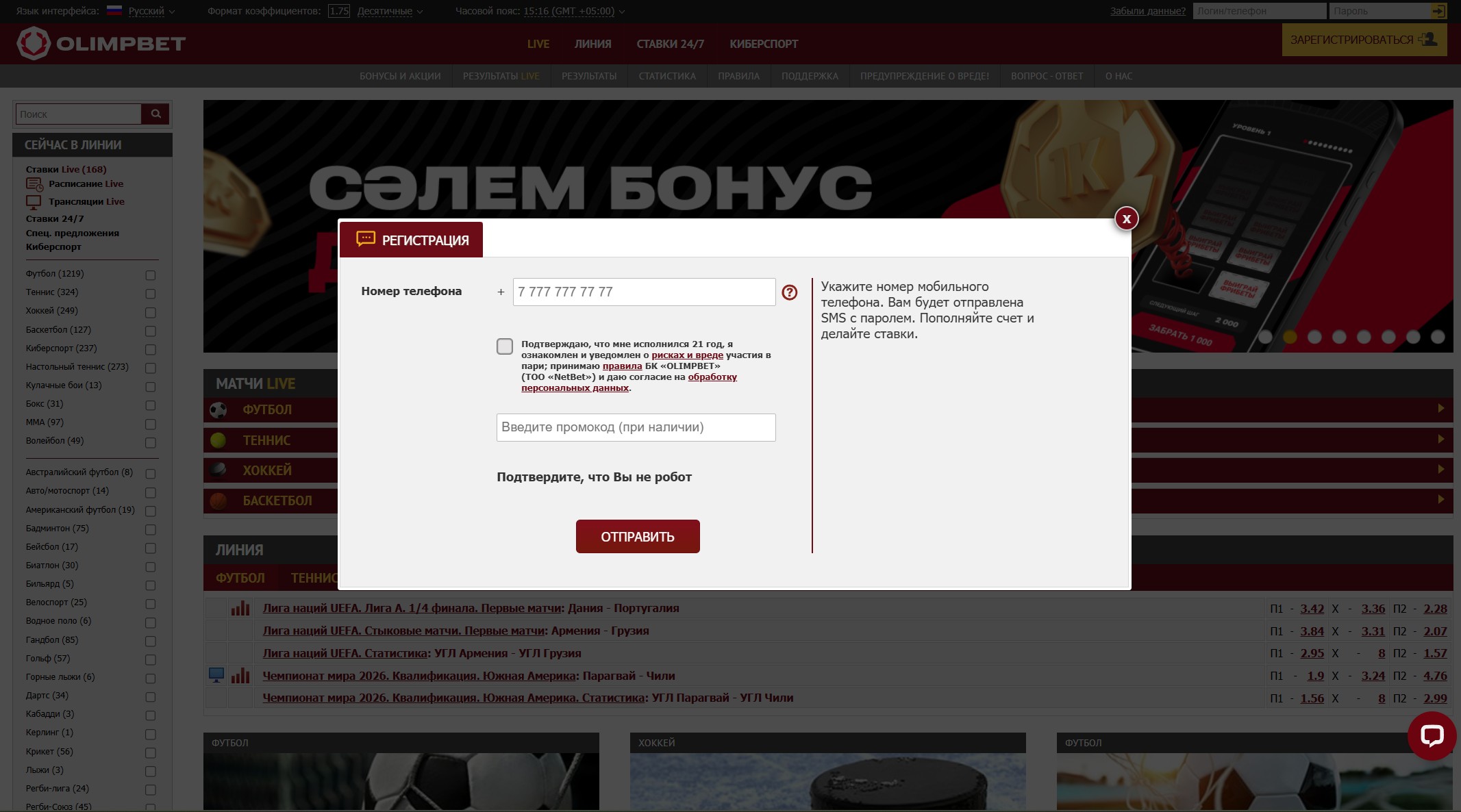Check the Баскетбол (127) checkbox

pyautogui.click(x=151, y=331)
